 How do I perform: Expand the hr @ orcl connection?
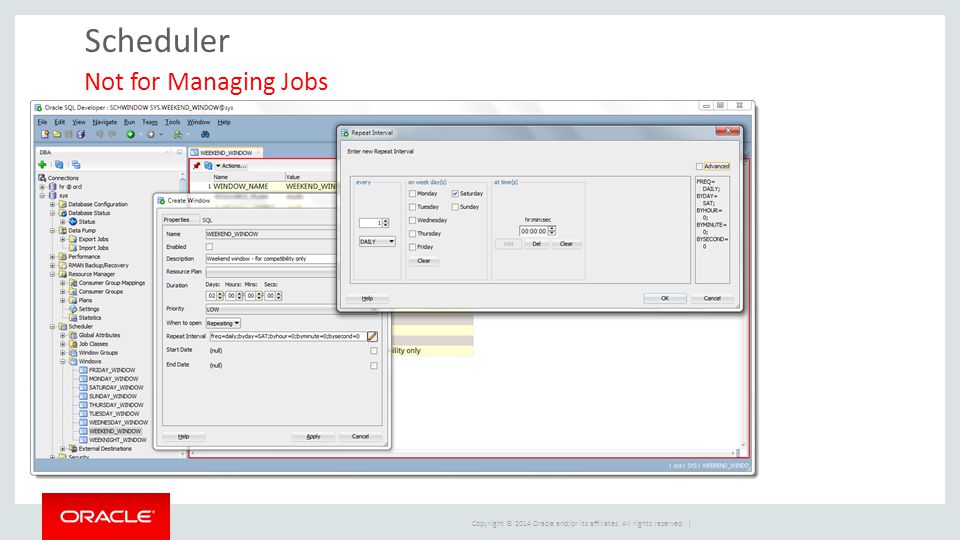42,187
